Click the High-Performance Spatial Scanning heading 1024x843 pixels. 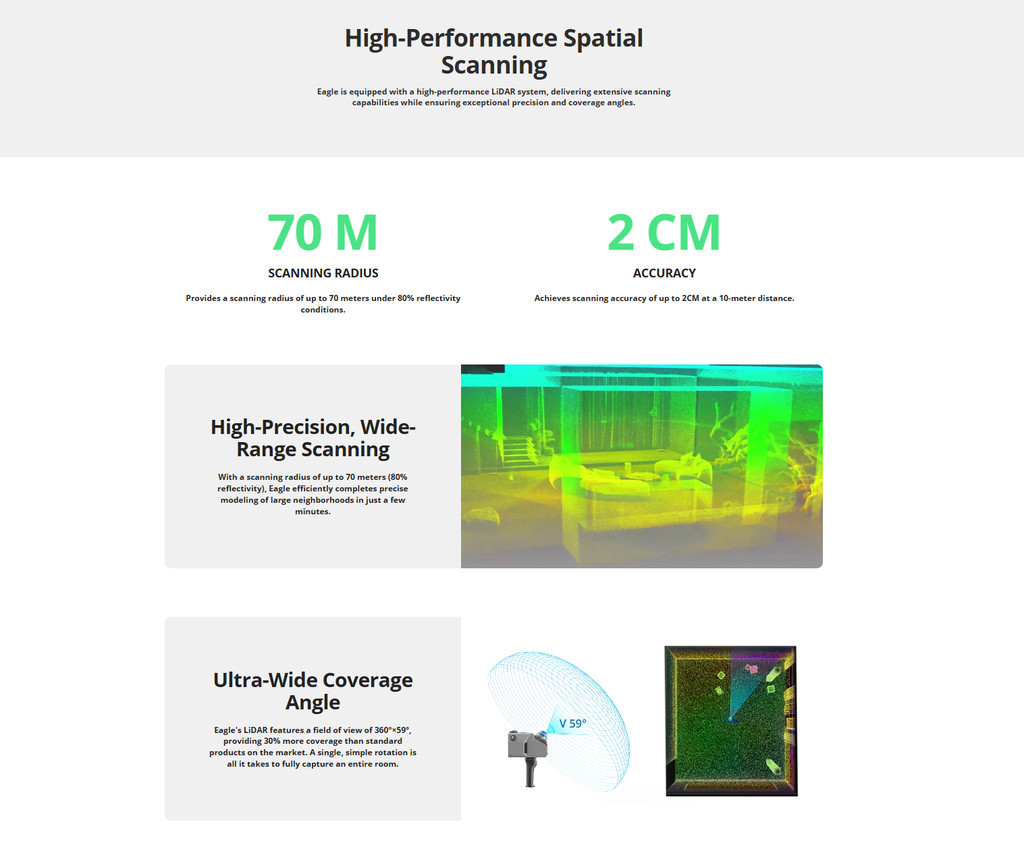494,52
